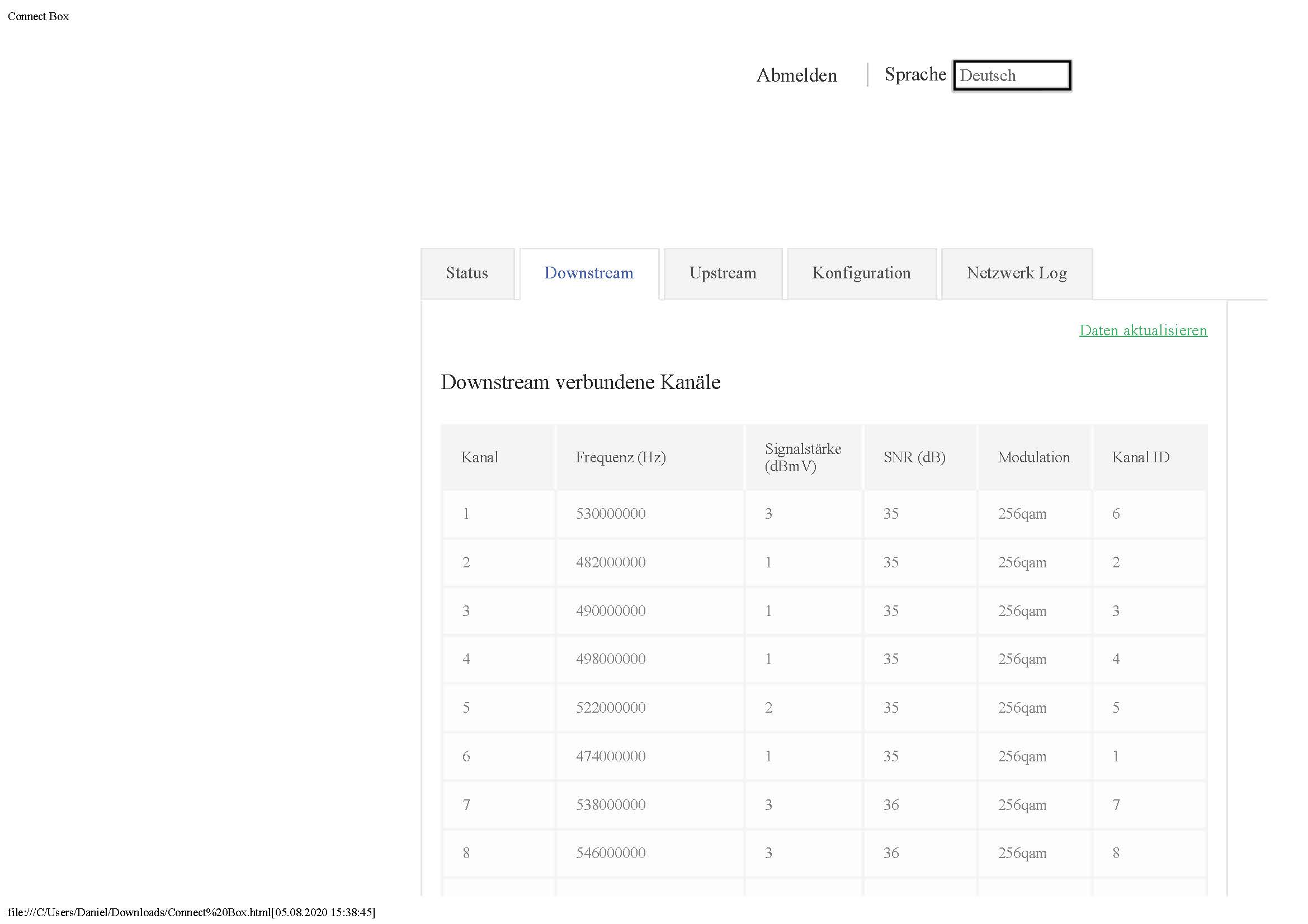Screen dimensions: 1308x924
Task: Click the Downstream verbundene Kanäle heading
Action: [580, 382]
